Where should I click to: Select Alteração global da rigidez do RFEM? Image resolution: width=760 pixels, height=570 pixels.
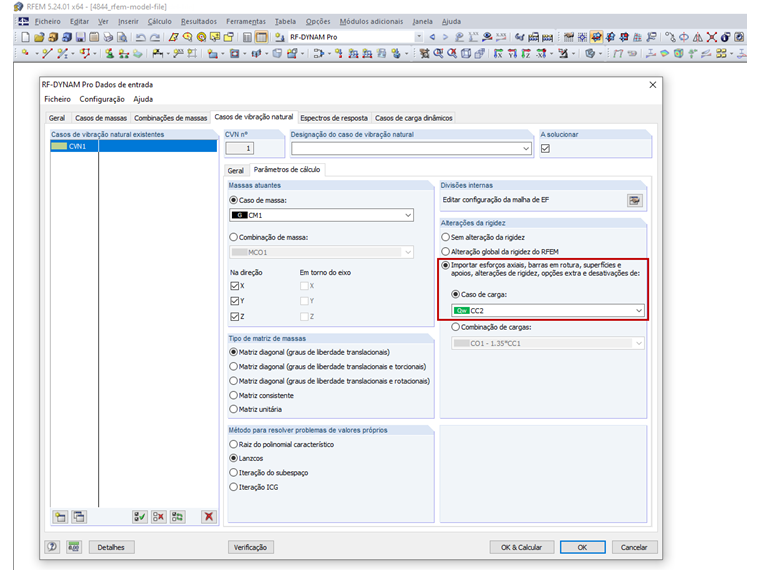coord(445,252)
